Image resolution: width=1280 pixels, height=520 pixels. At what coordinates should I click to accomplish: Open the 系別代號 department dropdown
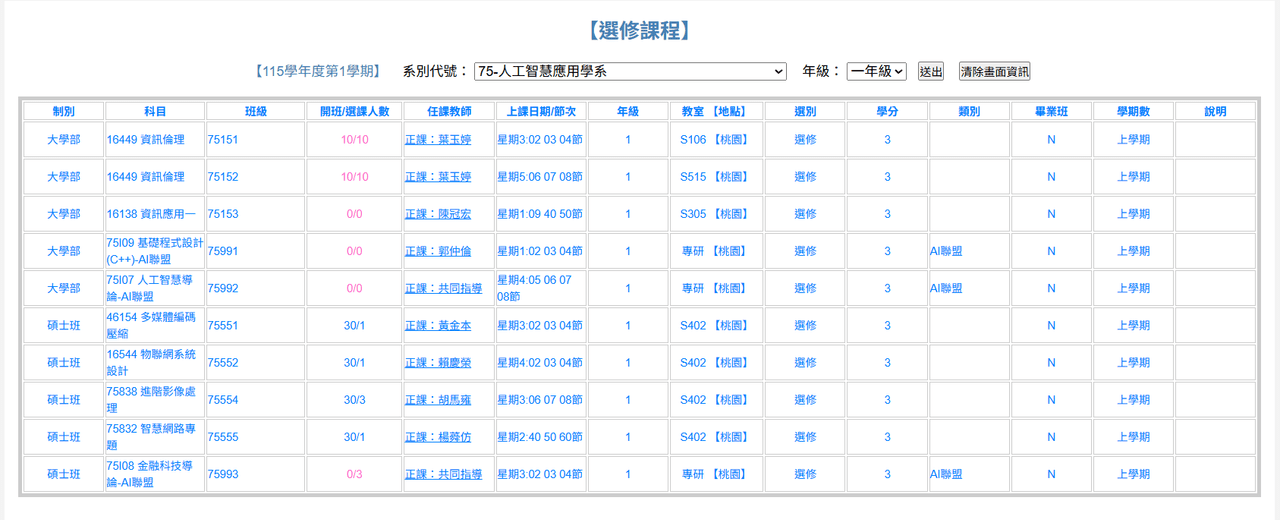point(631,71)
